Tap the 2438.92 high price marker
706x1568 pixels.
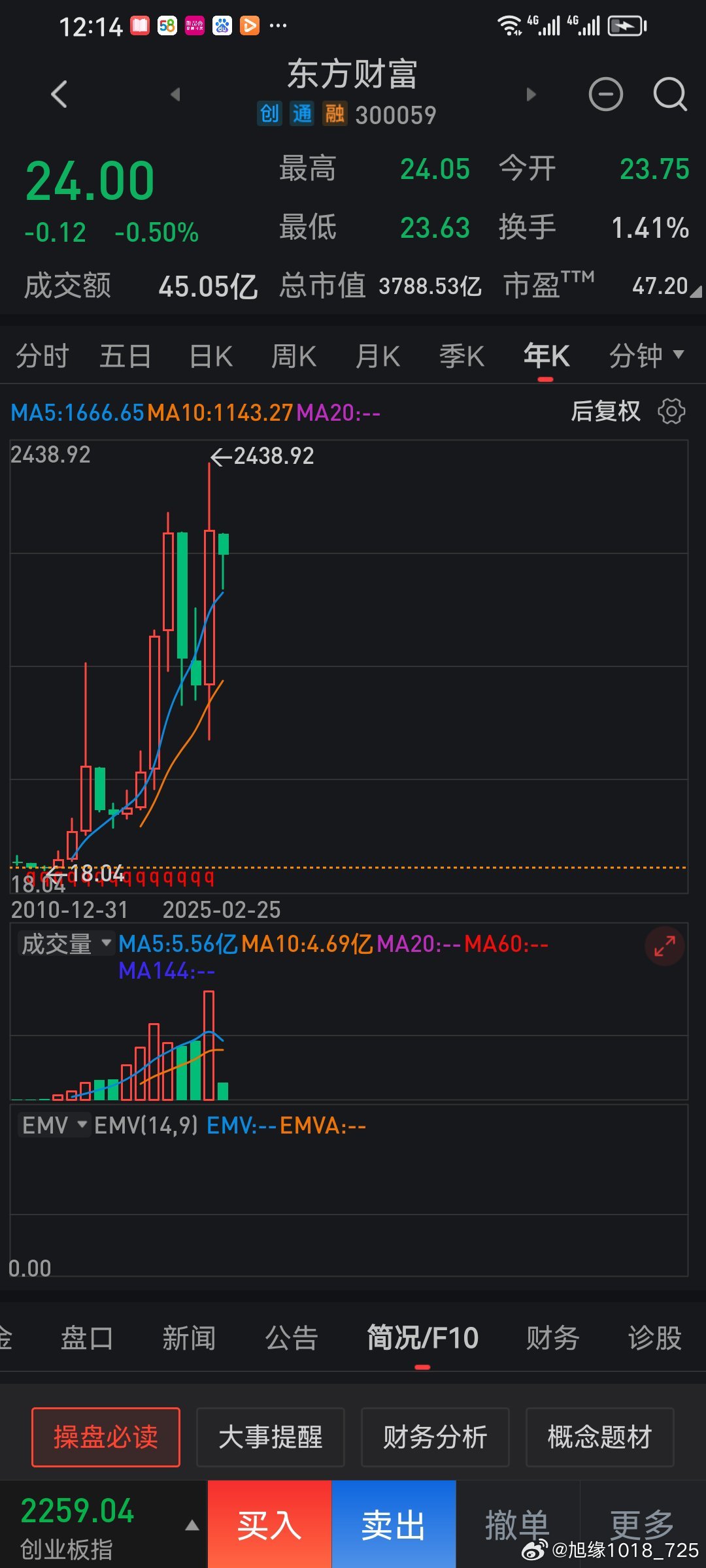coord(263,456)
